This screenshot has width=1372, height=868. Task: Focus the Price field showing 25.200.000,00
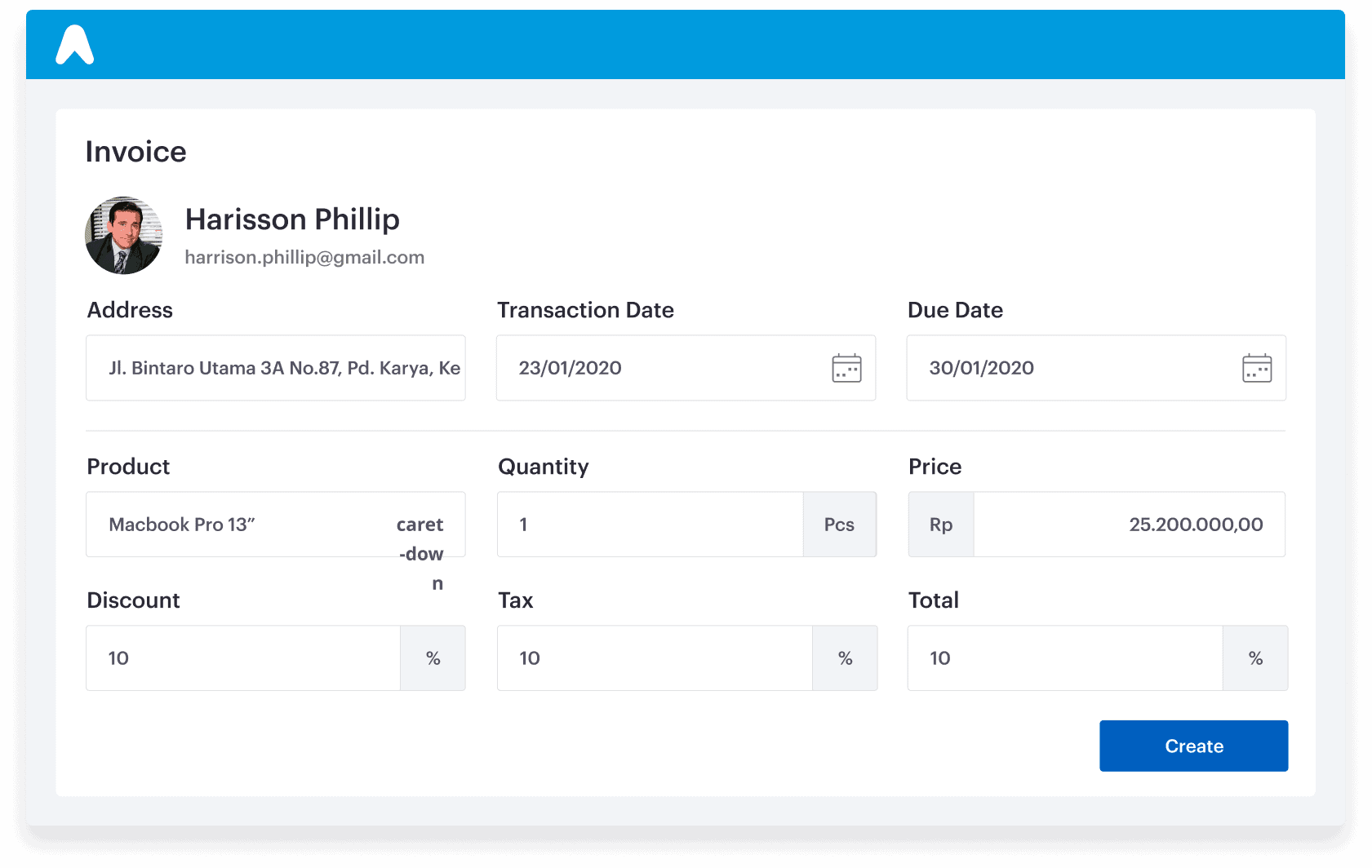(x=1130, y=525)
